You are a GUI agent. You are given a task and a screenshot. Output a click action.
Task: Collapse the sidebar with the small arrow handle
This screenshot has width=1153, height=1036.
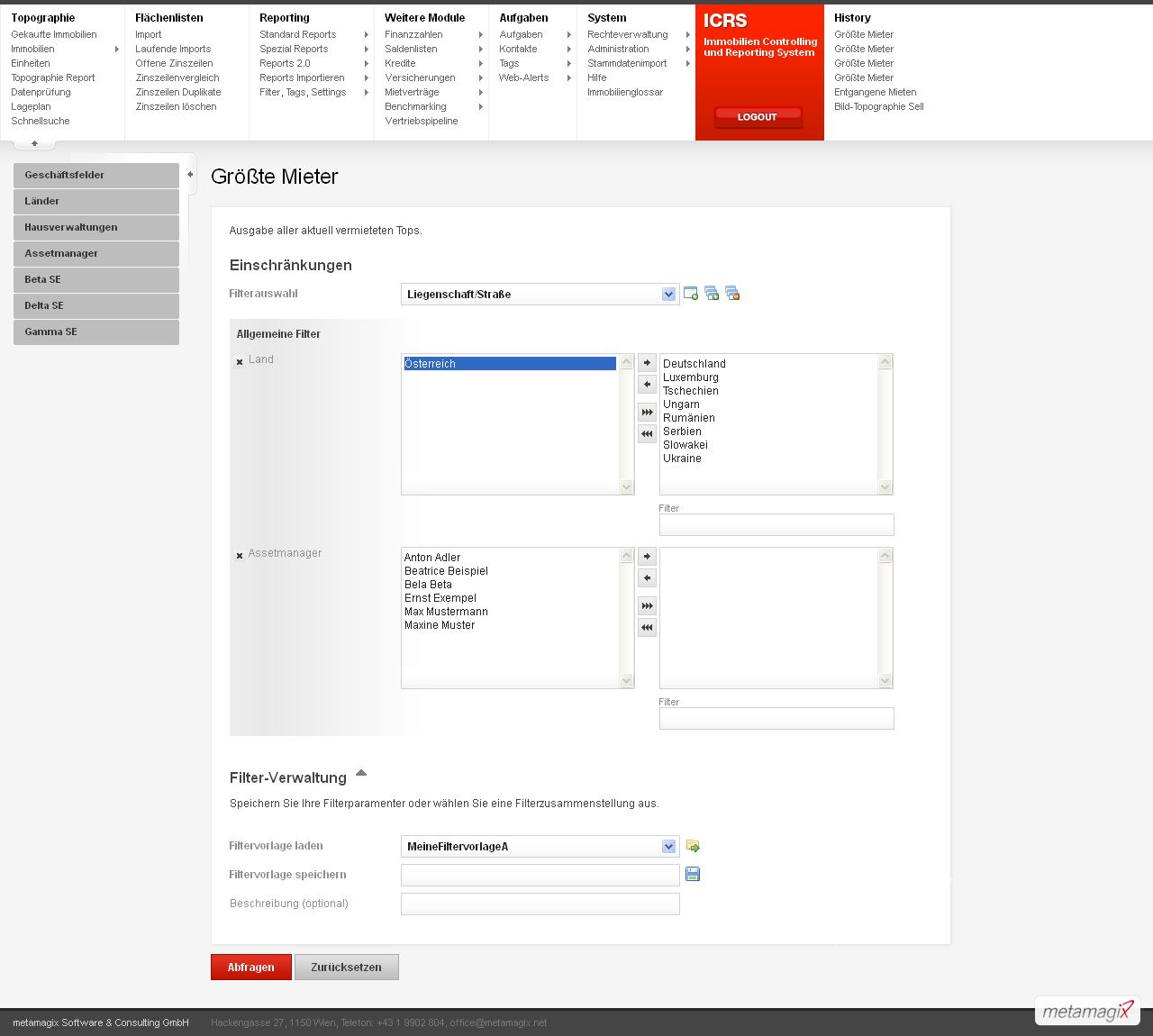[x=190, y=175]
